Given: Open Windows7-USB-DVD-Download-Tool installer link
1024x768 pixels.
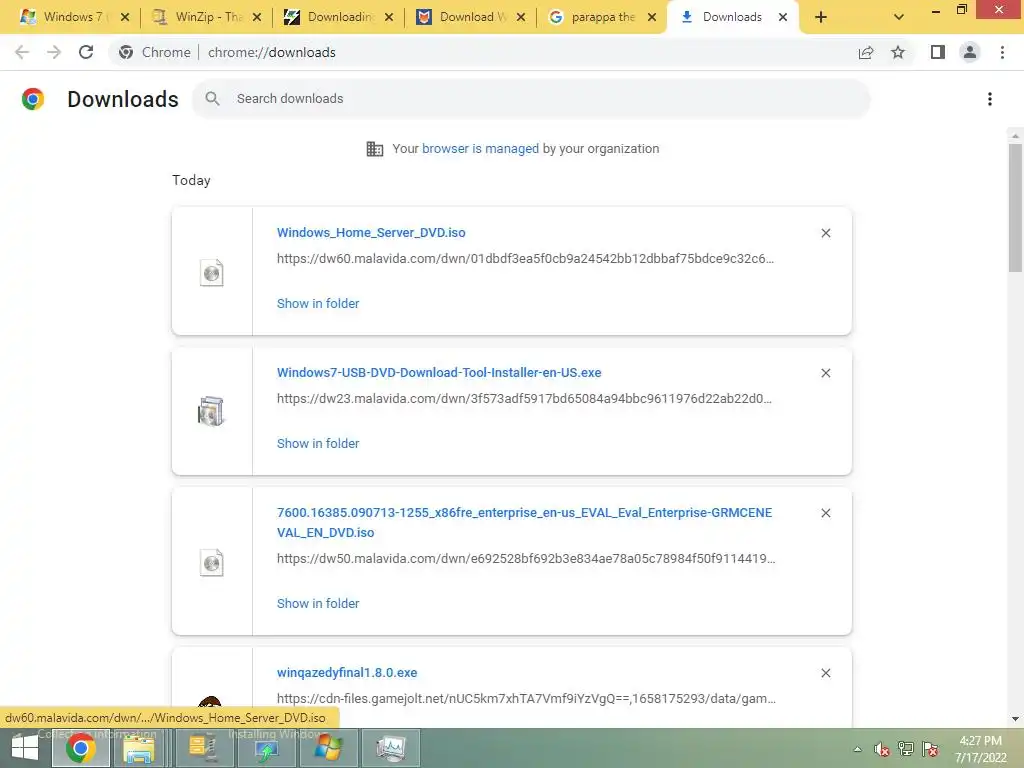Looking at the screenshot, I should click(x=439, y=372).
